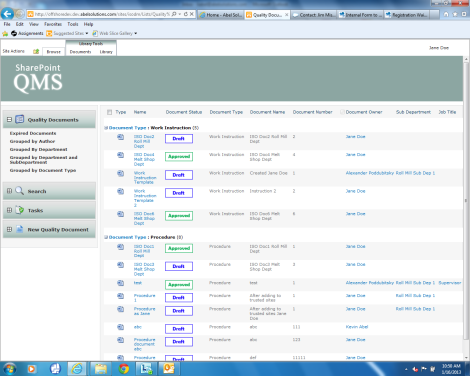This screenshot has width=470, height=376.
Task: Click the document number '11111' cell
Action: pyautogui.click(x=299, y=358)
